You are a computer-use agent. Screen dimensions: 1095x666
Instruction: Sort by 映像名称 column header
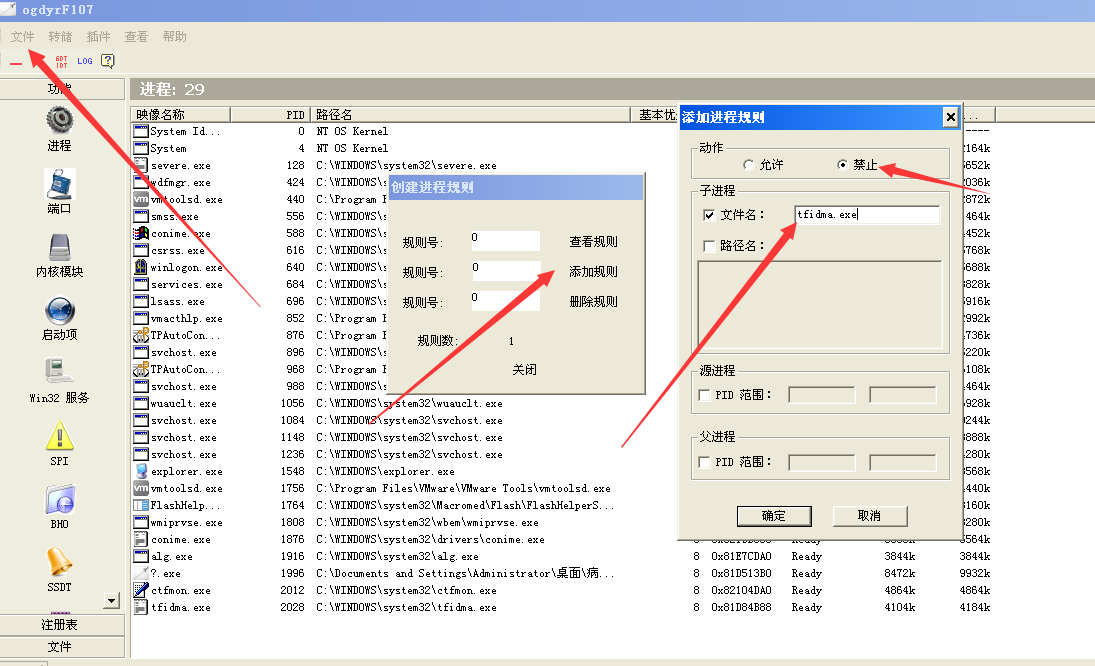click(181, 114)
